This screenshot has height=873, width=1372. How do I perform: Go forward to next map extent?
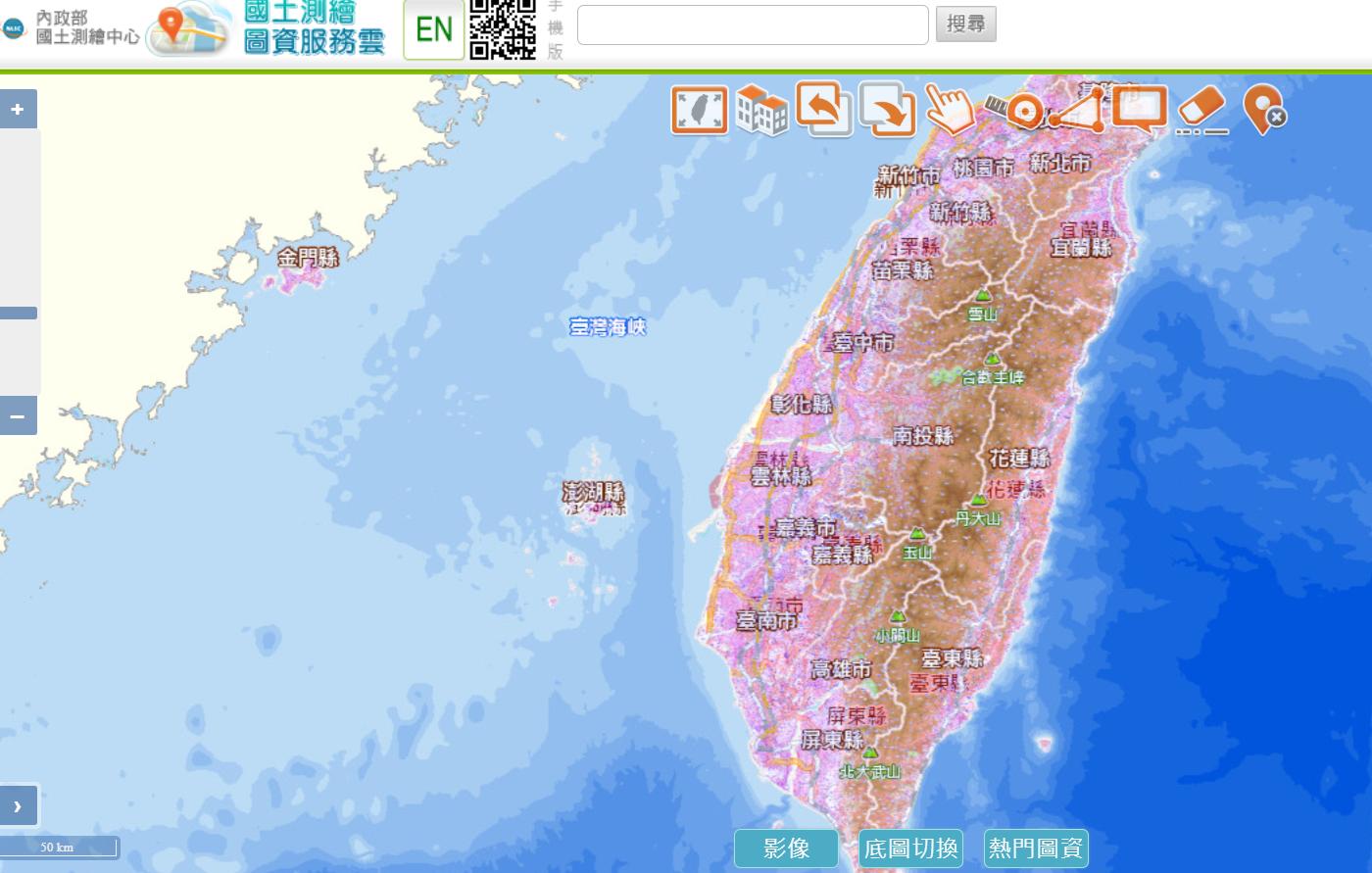click(x=887, y=109)
